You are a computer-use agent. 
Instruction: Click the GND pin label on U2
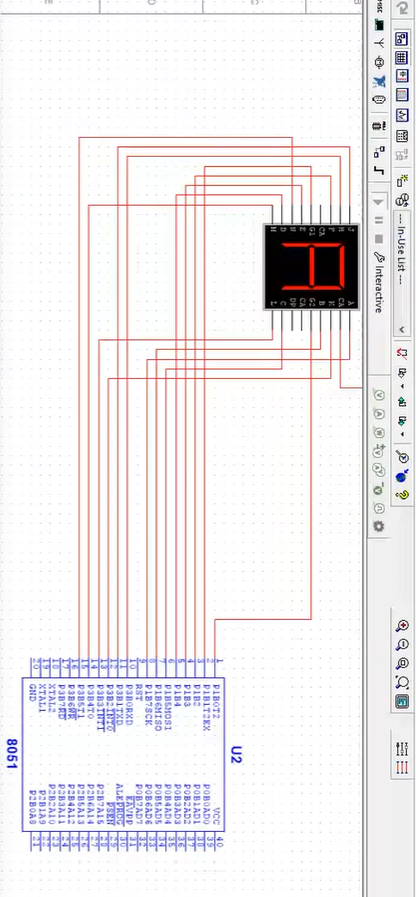[x=33, y=692]
